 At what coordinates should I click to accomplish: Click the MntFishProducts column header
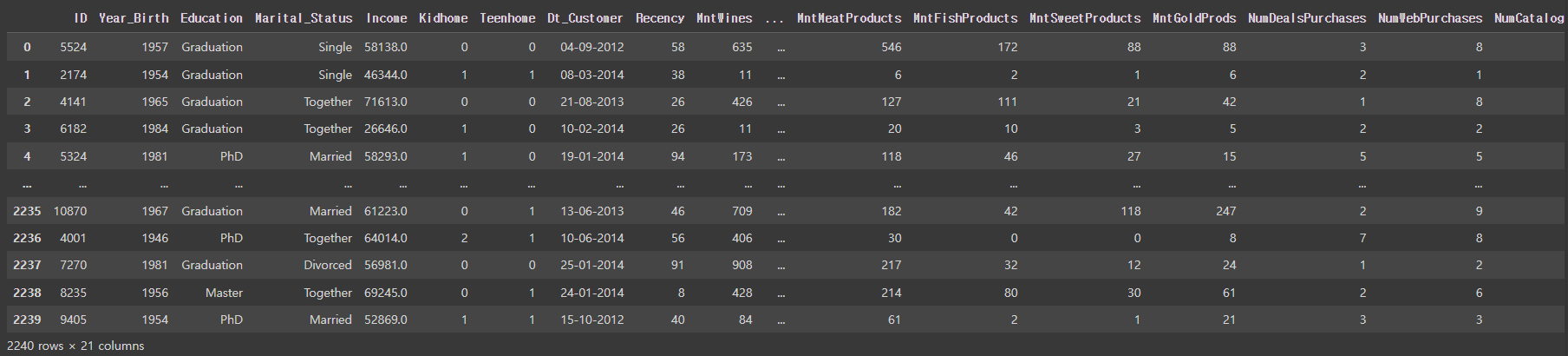pos(965,18)
